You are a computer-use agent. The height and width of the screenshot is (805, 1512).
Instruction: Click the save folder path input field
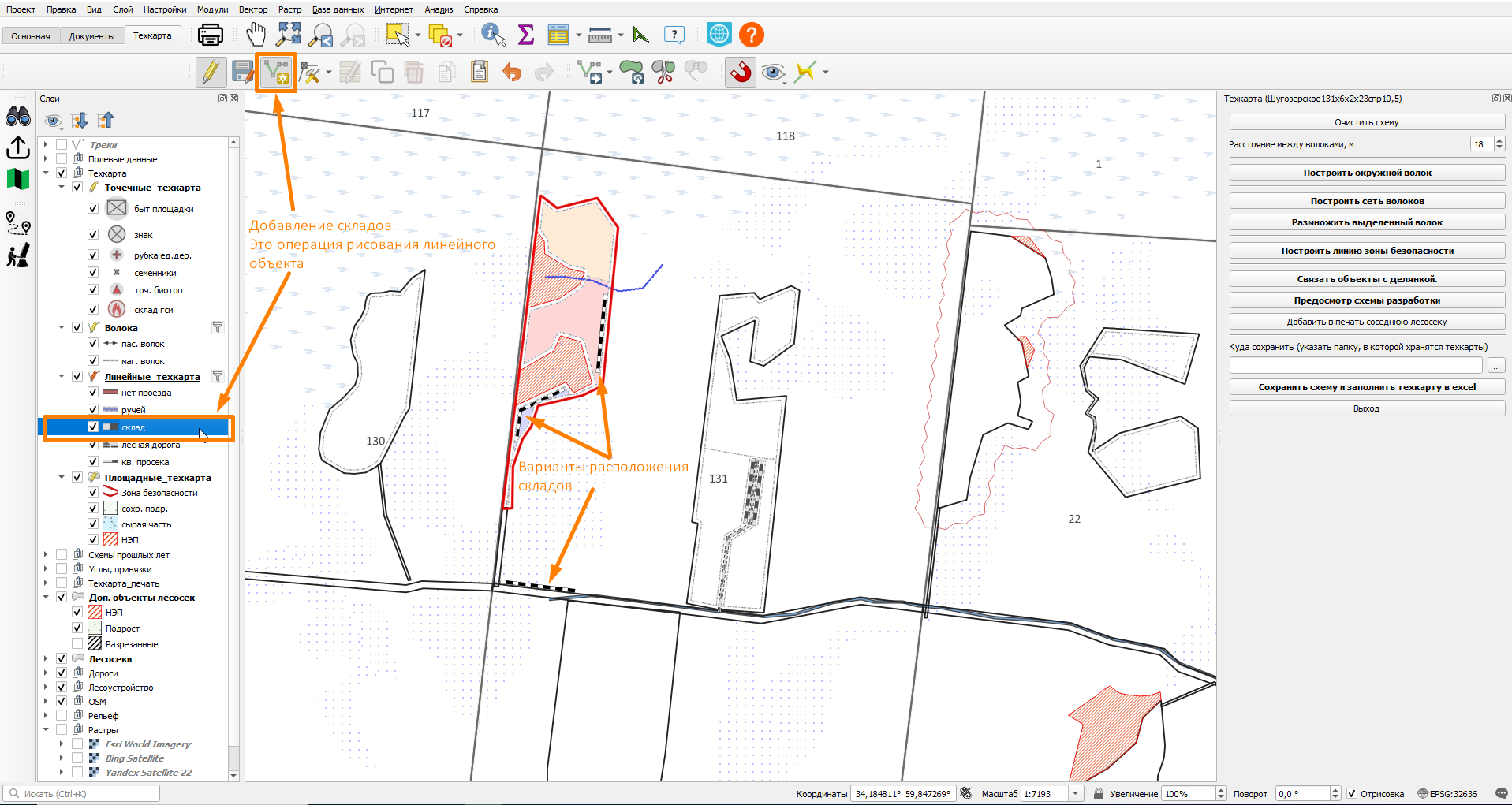(1356, 366)
